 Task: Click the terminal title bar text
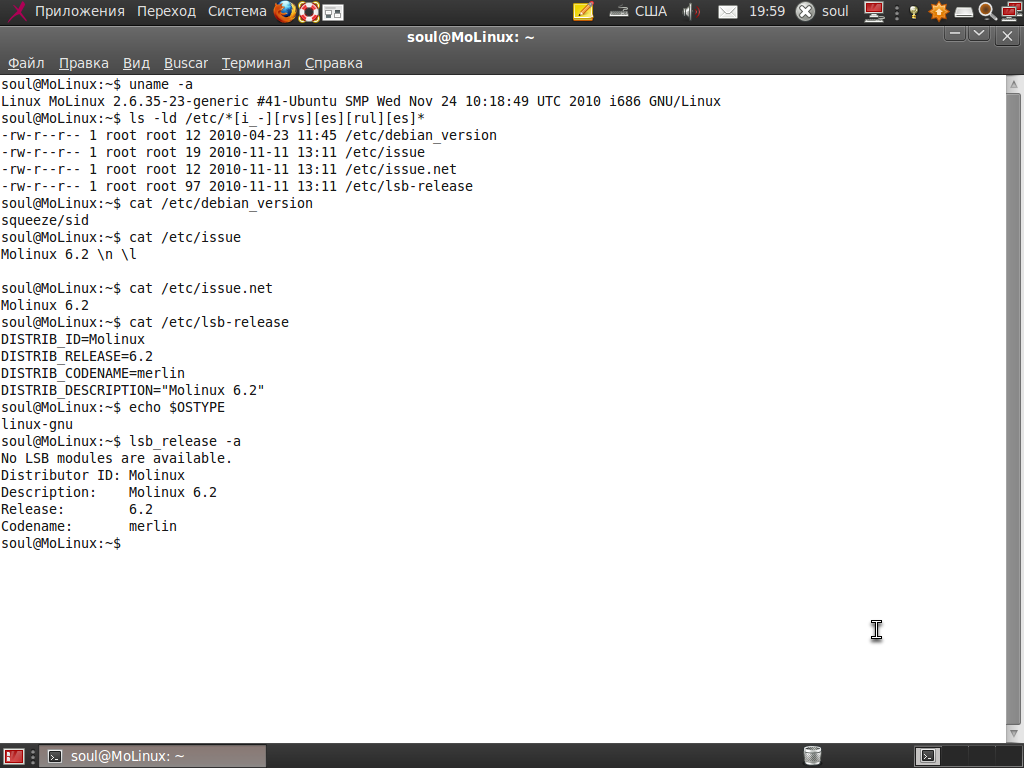pos(470,37)
